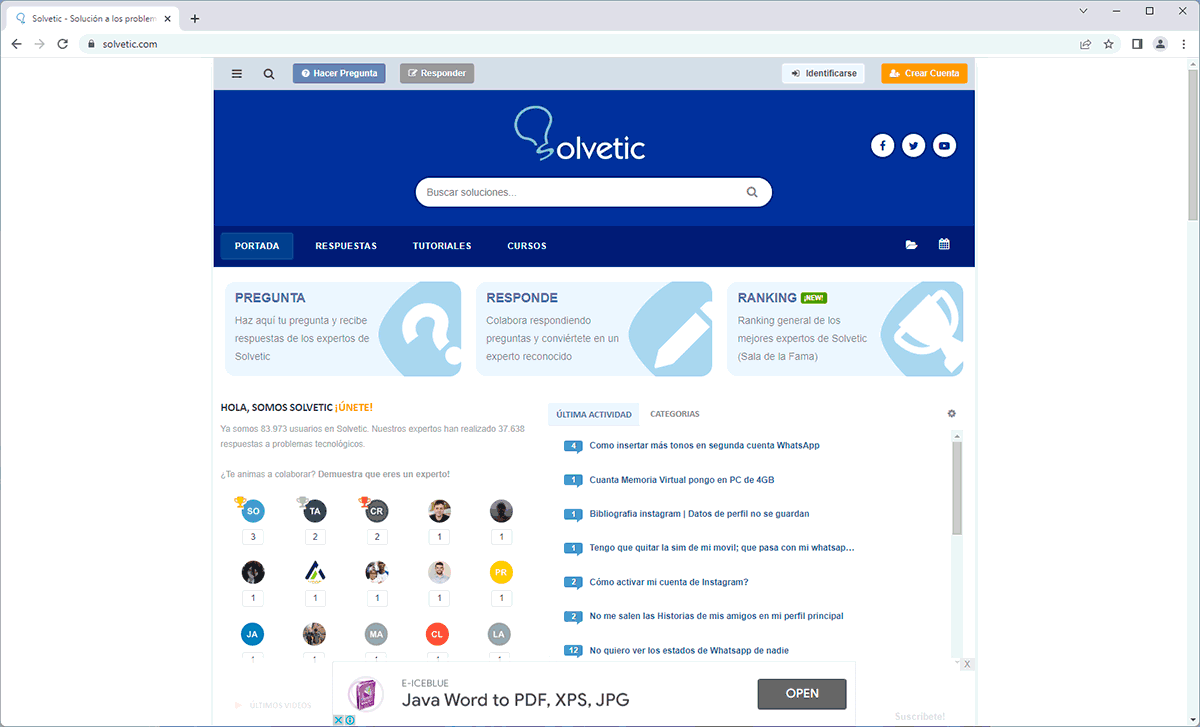
Task: Select the Última Actividad tab
Action: [x=594, y=414]
